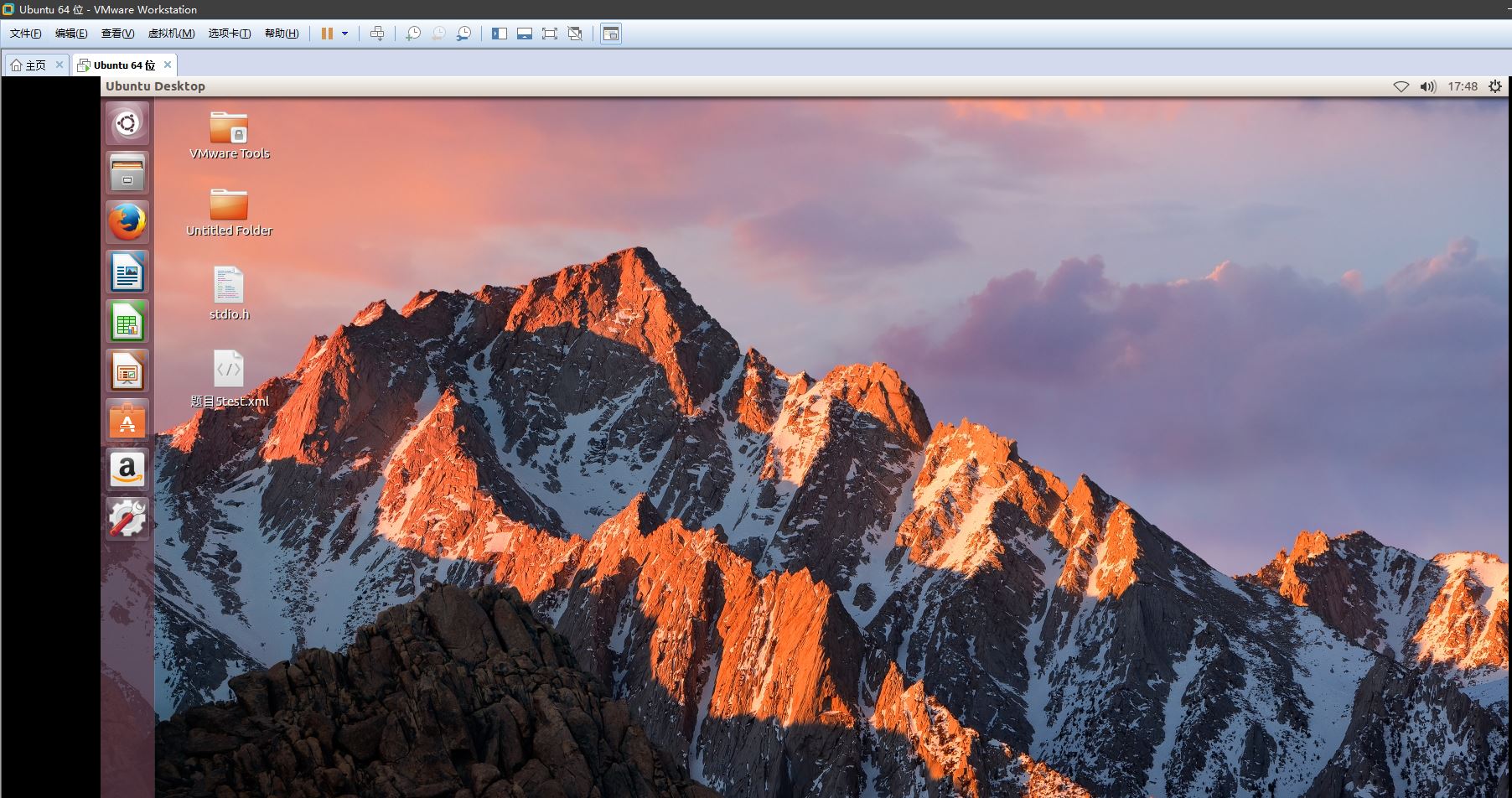Open Ubuntu Software Center
The width and height of the screenshot is (1512, 798).
coord(127,420)
